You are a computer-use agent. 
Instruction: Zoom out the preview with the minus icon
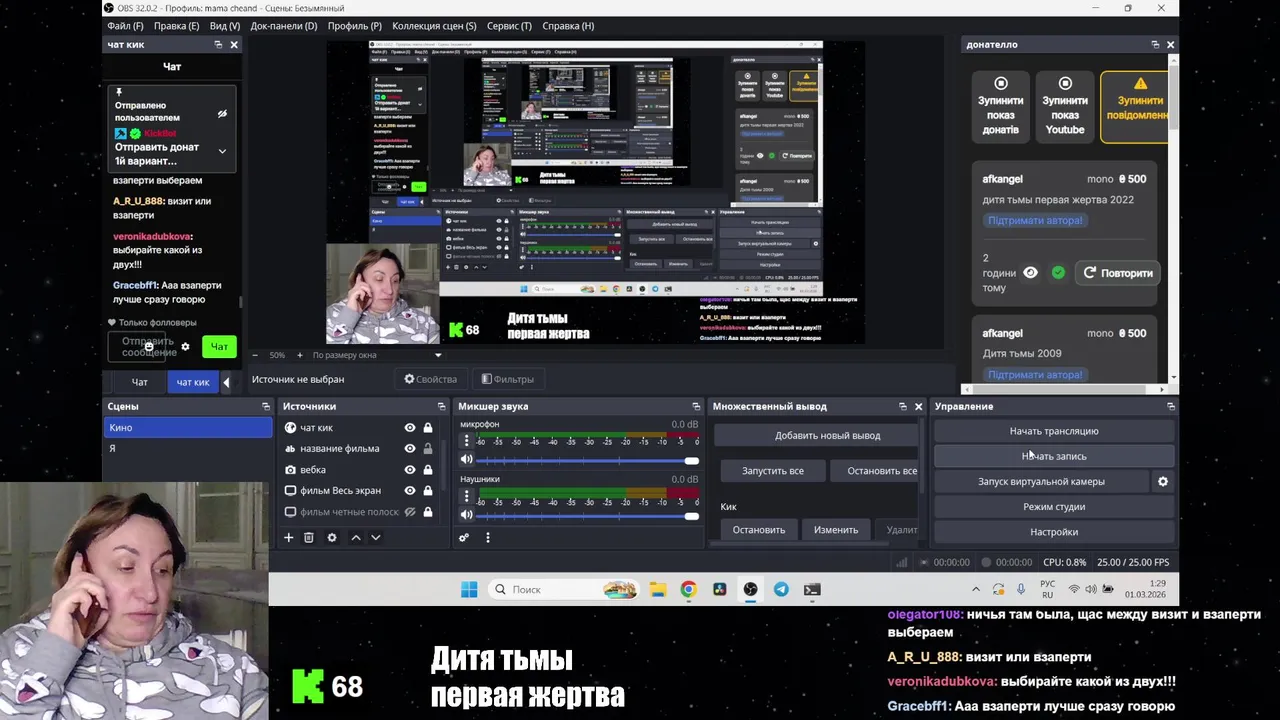255,355
